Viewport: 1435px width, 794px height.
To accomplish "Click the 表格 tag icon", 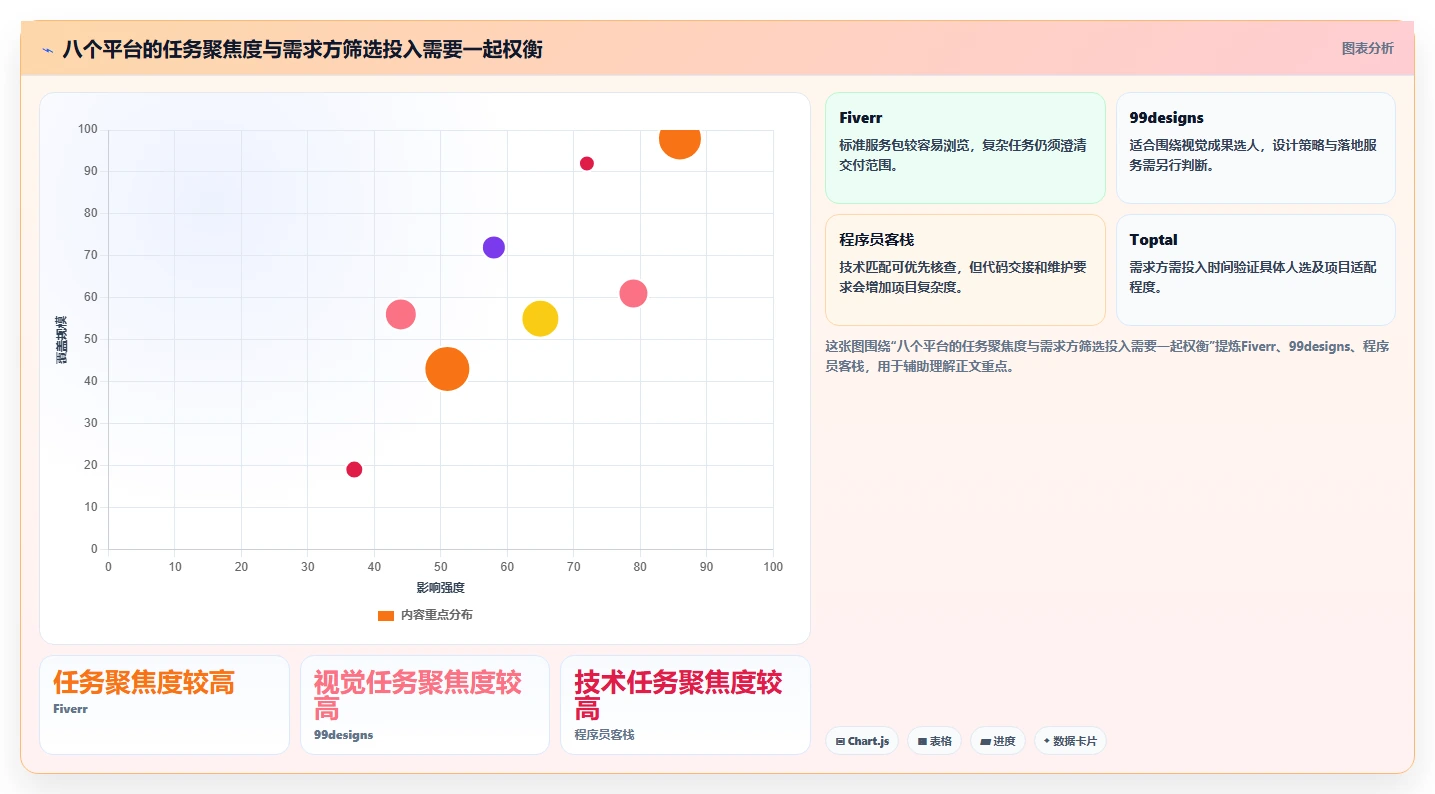I will 922,742.
